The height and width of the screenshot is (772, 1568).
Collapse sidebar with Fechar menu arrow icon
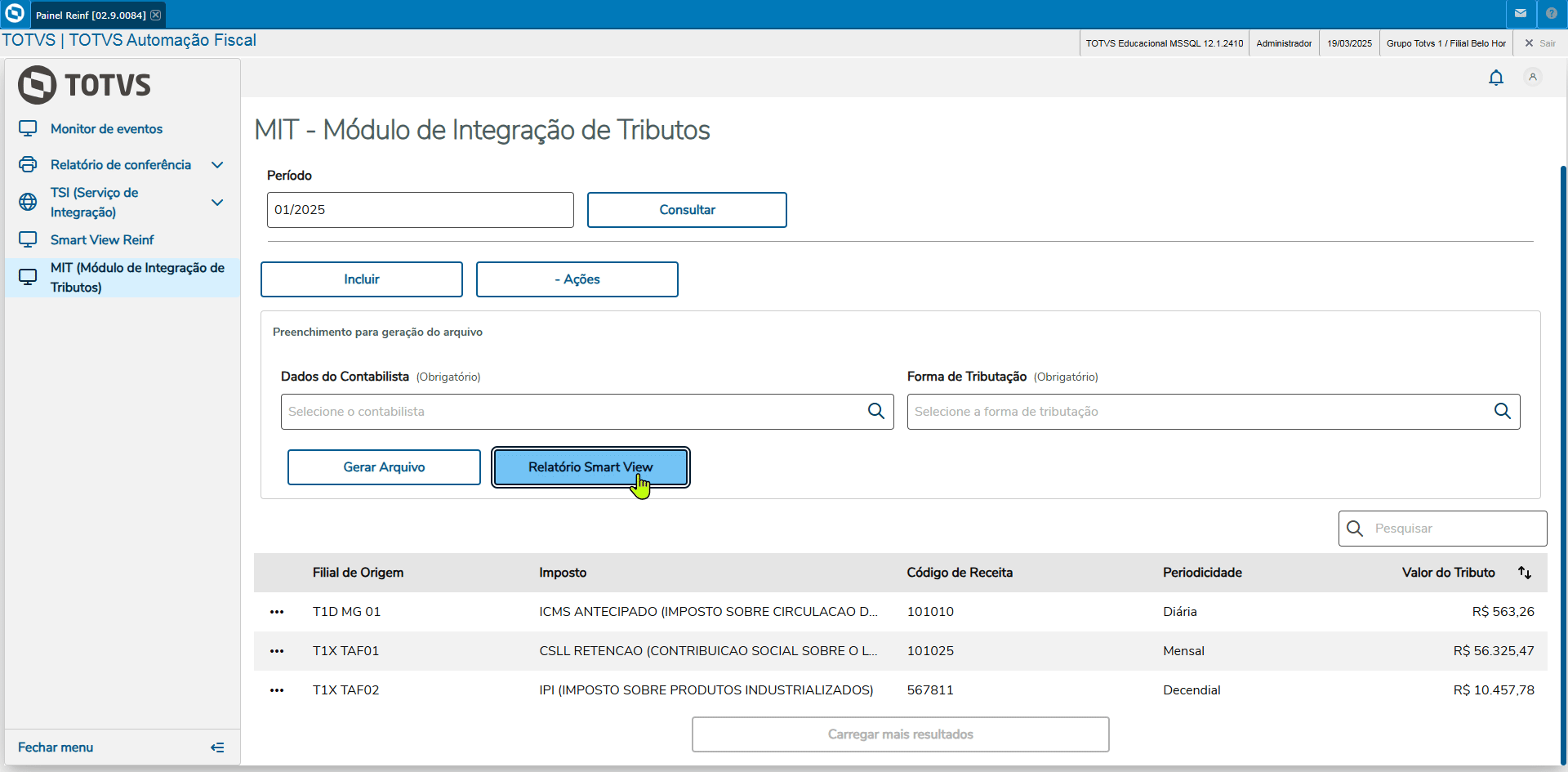tap(217, 747)
